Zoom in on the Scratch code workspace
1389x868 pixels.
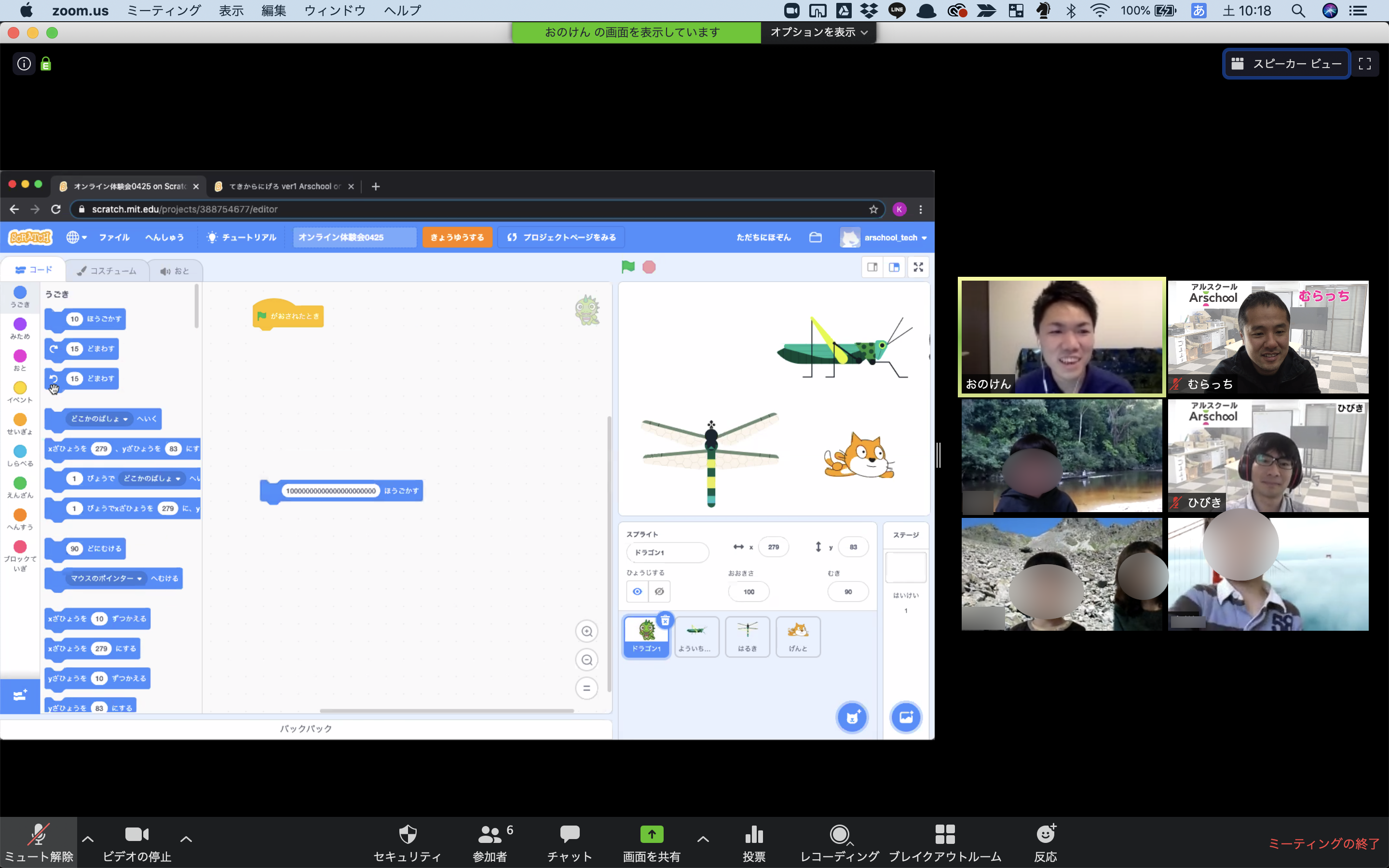tap(586, 632)
